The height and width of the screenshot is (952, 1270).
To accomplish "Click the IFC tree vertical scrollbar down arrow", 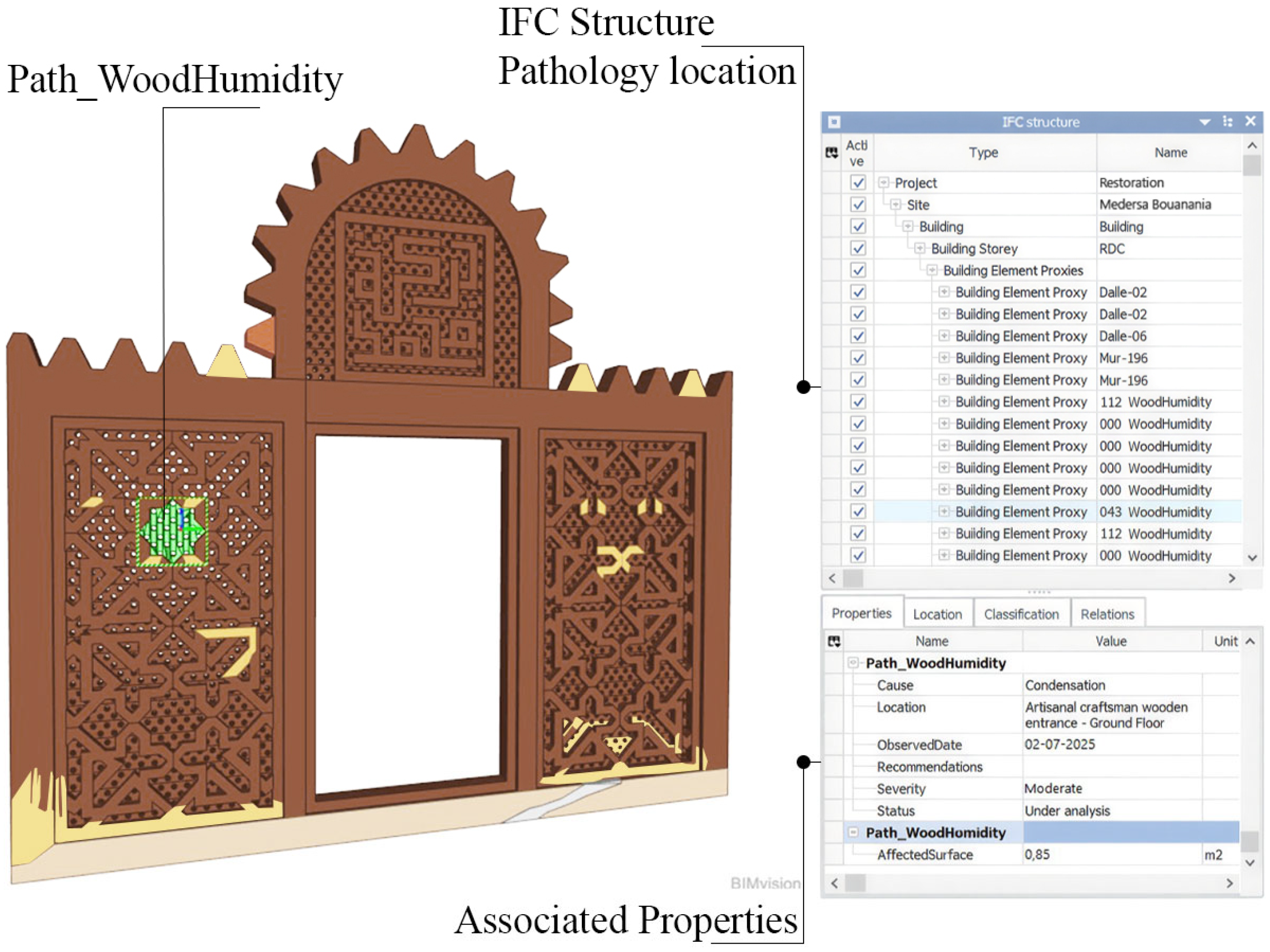I will pyautogui.click(x=1253, y=557).
